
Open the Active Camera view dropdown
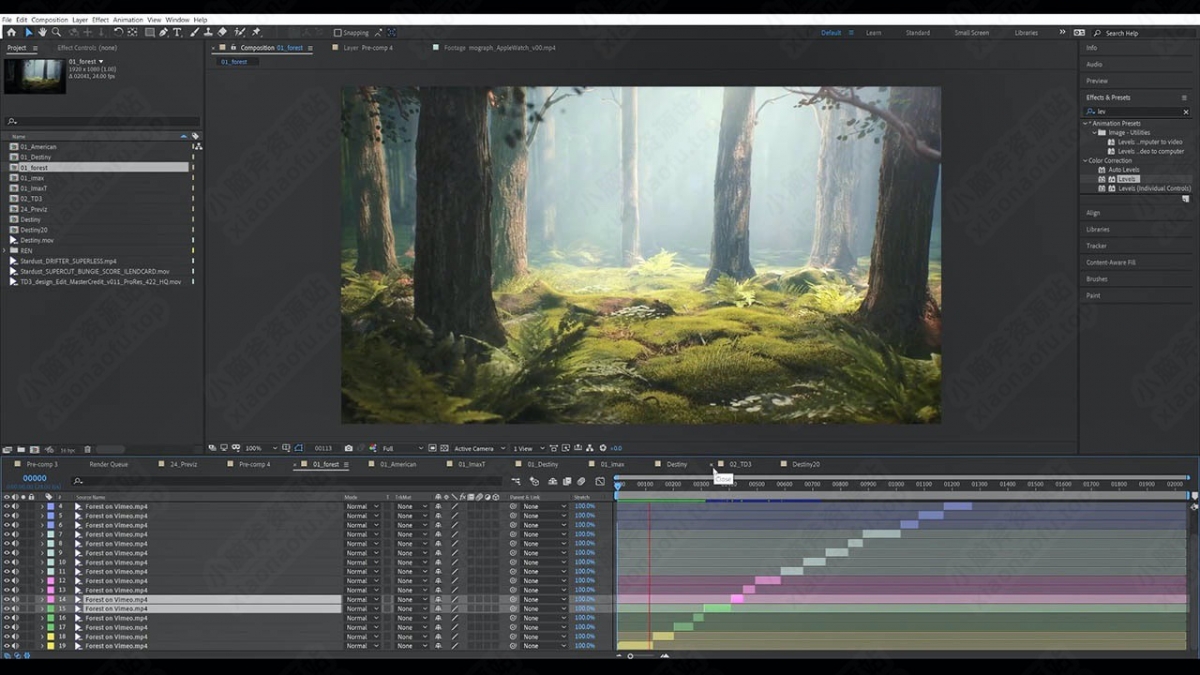click(478, 448)
